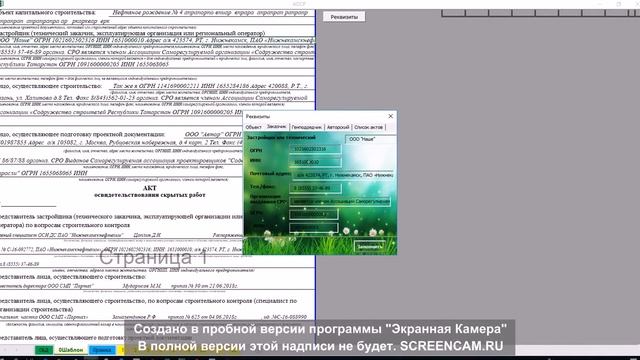The width and height of the screenshot is (640, 360).
Task: Click 'Объект капитального строительства' label text
Action: click(x=48, y=13)
